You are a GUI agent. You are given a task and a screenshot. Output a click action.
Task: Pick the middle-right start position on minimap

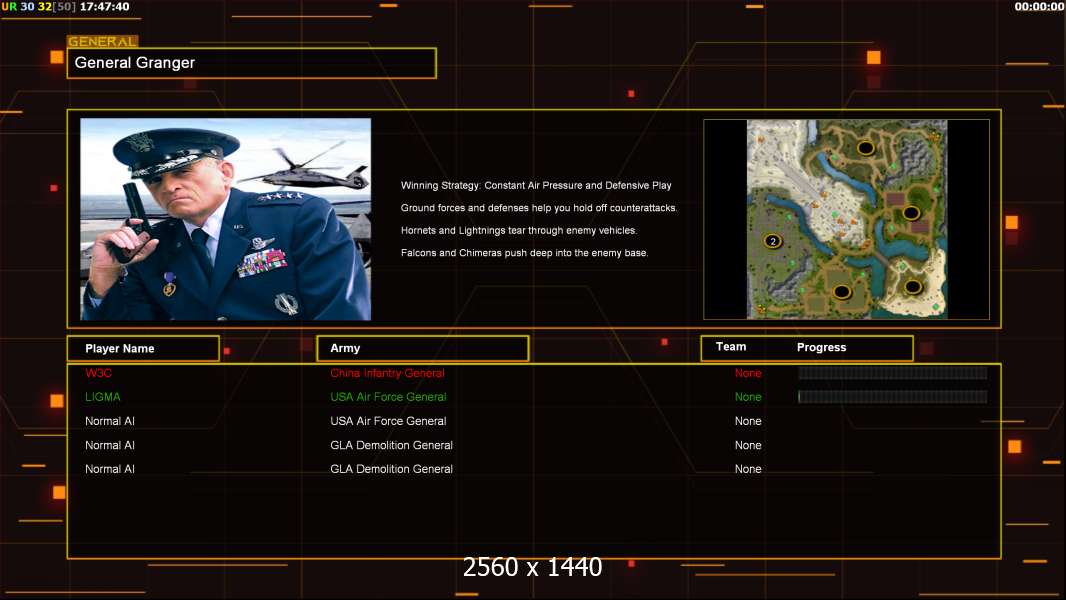[x=911, y=213]
